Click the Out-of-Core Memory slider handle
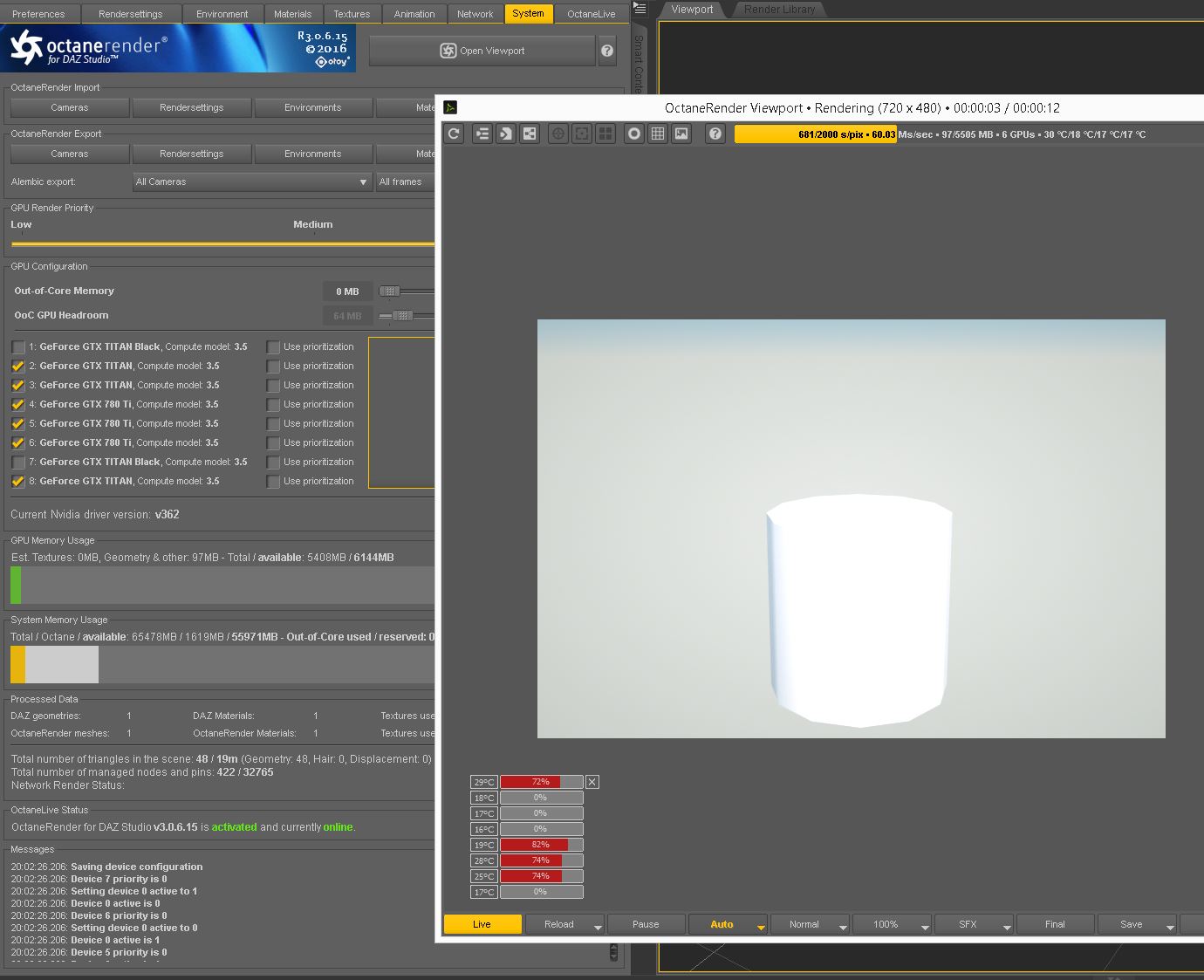This screenshot has width=1204, height=980. click(x=389, y=291)
